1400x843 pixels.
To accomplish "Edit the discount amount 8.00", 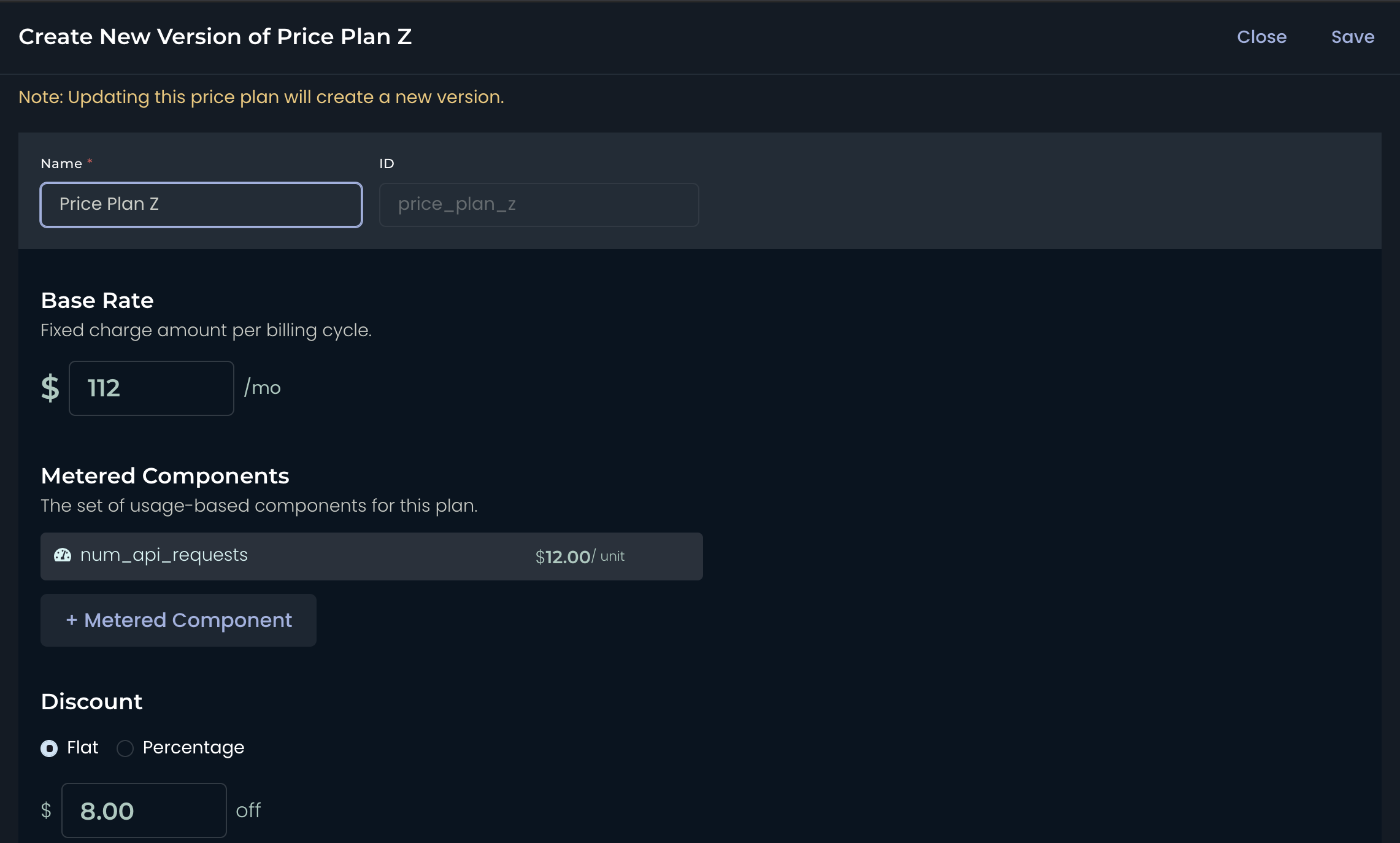I will 144,810.
